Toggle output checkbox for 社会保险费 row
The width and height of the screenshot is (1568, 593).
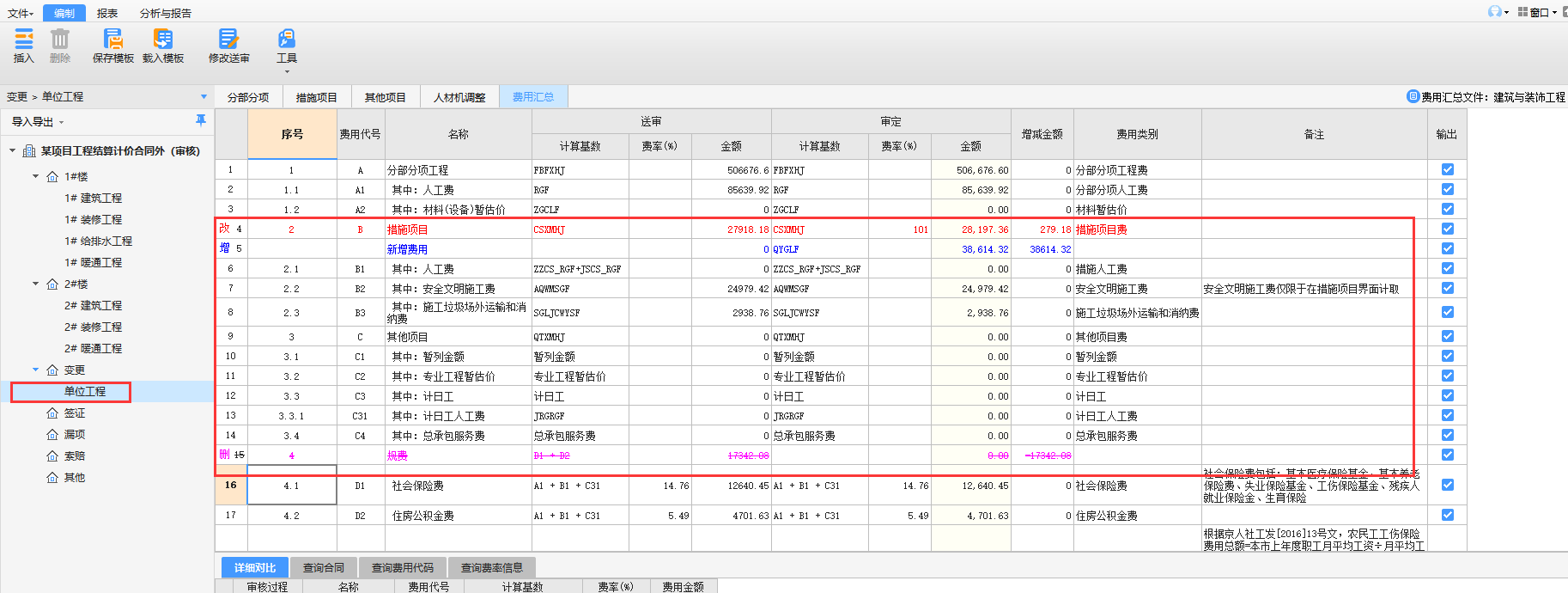[x=1448, y=485]
